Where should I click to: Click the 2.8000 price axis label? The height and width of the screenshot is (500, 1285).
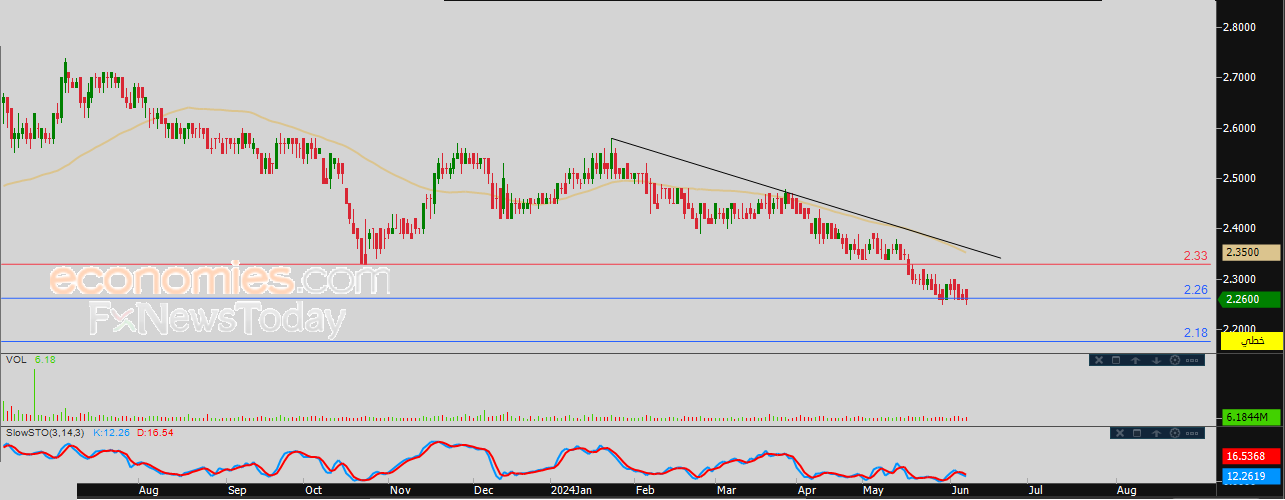(1240, 27)
